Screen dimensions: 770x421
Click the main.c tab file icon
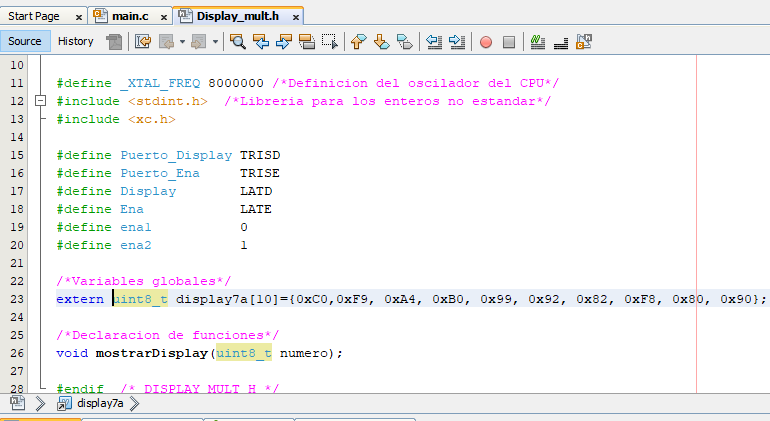100,16
